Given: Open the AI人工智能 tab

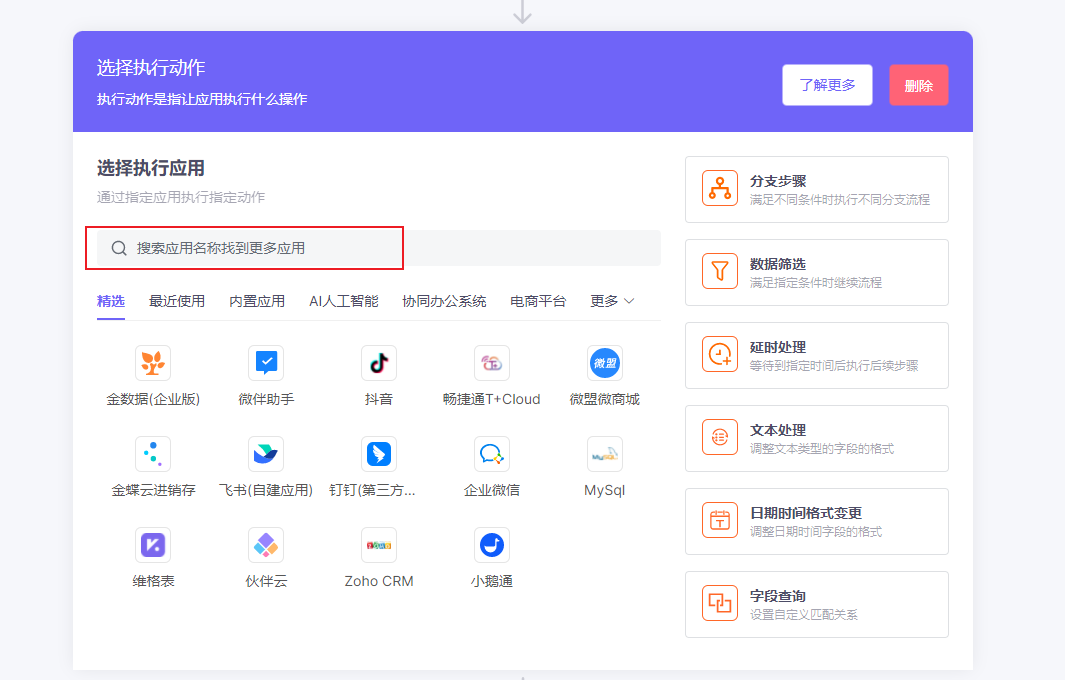Looking at the screenshot, I should pyautogui.click(x=344, y=301).
